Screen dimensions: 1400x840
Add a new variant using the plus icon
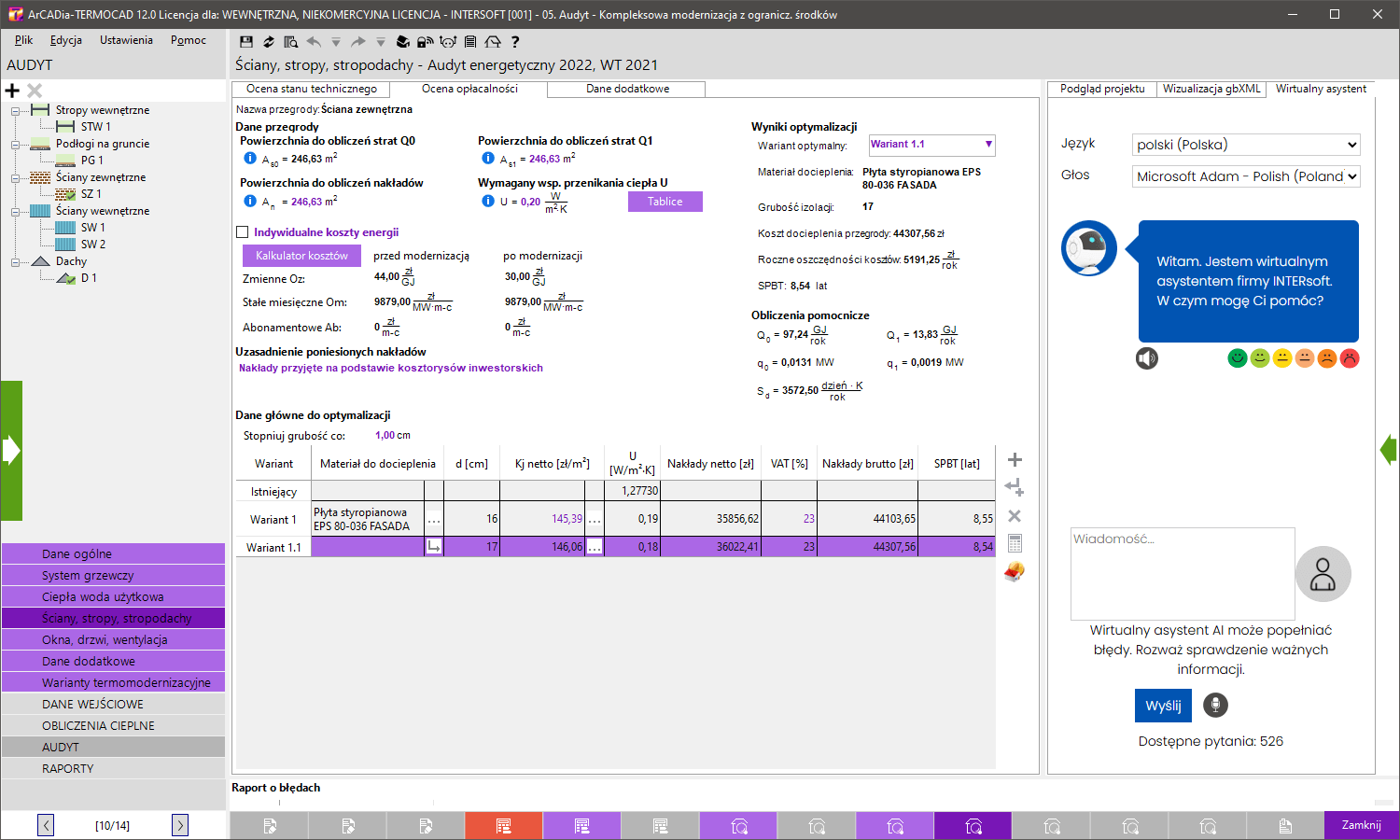(x=1014, y=460)
